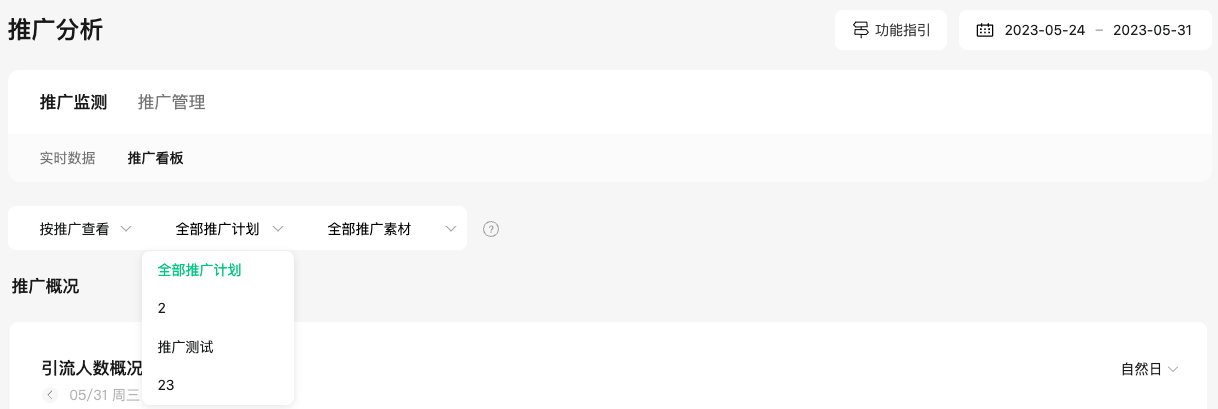Set start date 2023-05-24 field
1218x409 pixels.
pyautogui.click(x=1045, y=30)
